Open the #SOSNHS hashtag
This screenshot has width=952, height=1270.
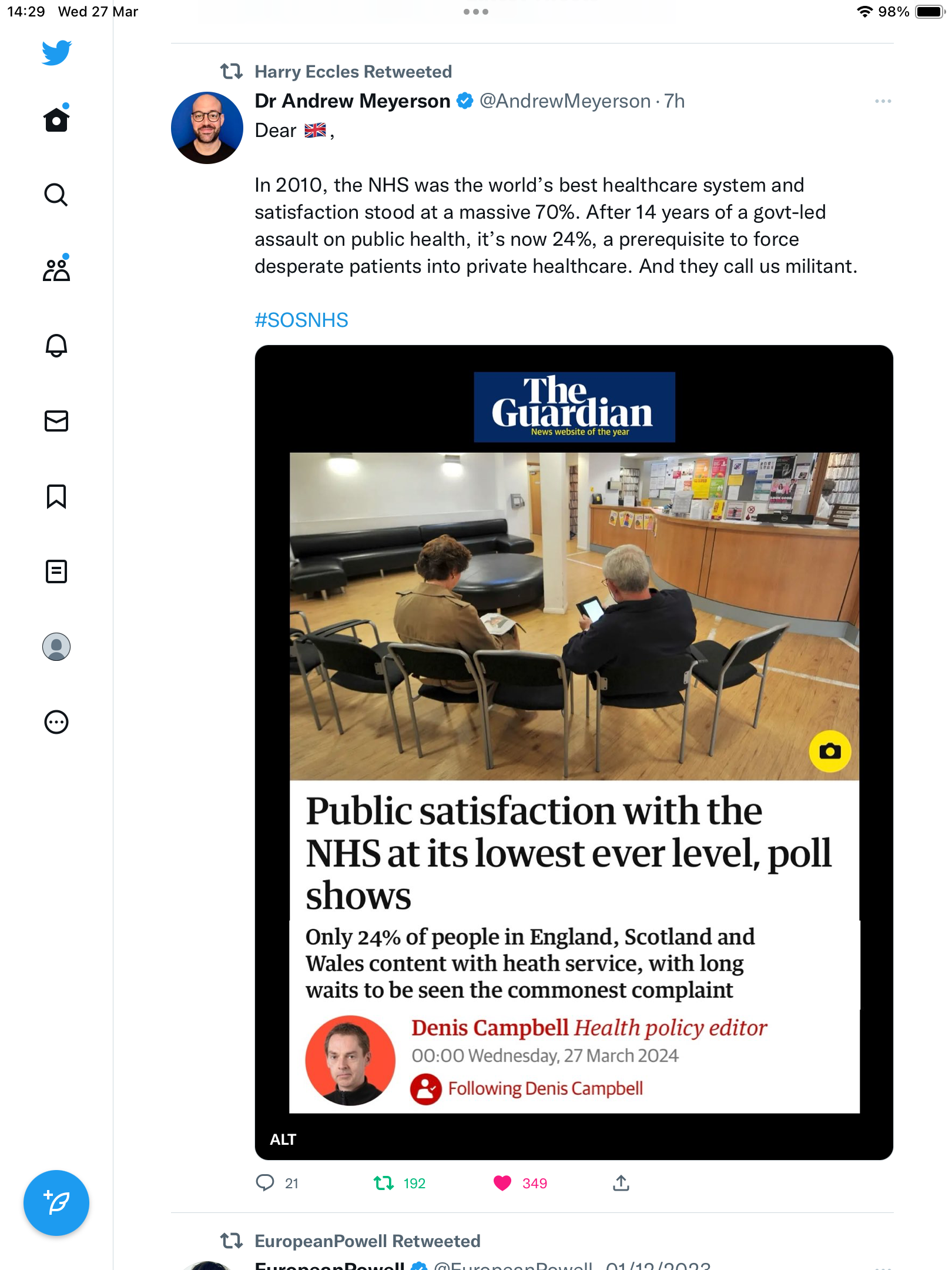[x=301, y=320]
